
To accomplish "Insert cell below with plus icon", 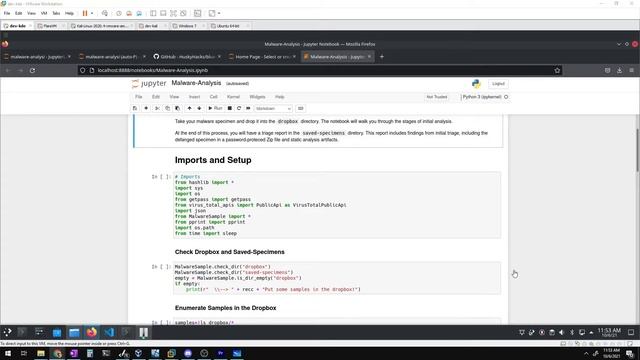I will coord(146,109).
